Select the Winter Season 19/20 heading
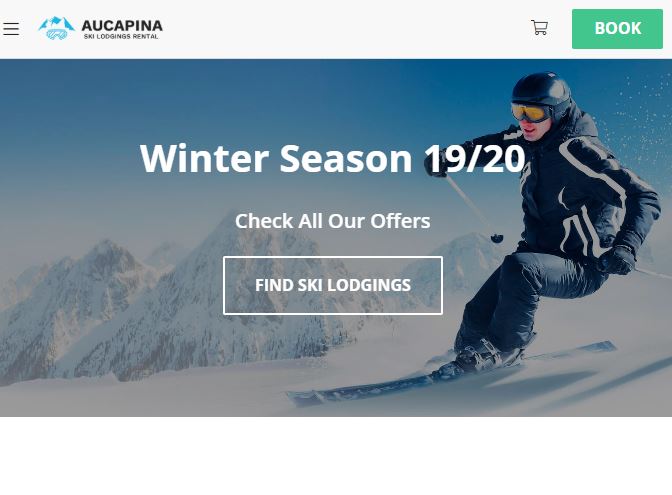 333,159
